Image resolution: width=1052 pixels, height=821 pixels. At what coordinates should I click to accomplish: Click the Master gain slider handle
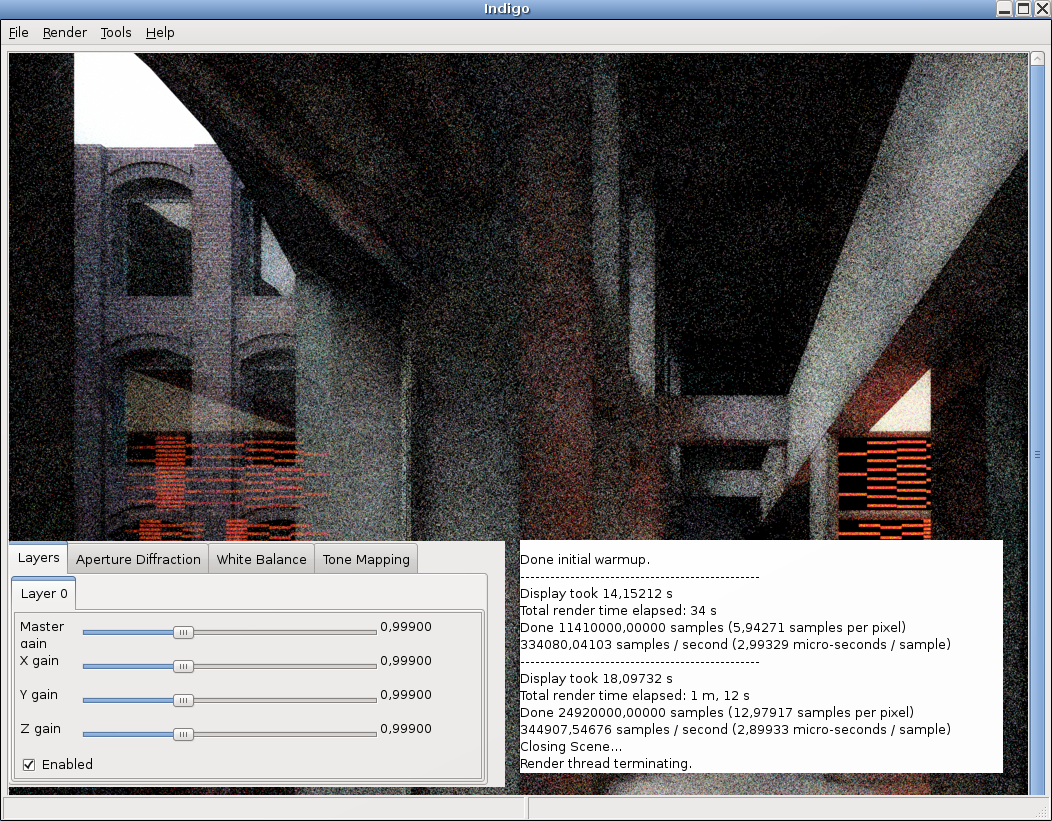pyautogui.click(x=182, y=633)
